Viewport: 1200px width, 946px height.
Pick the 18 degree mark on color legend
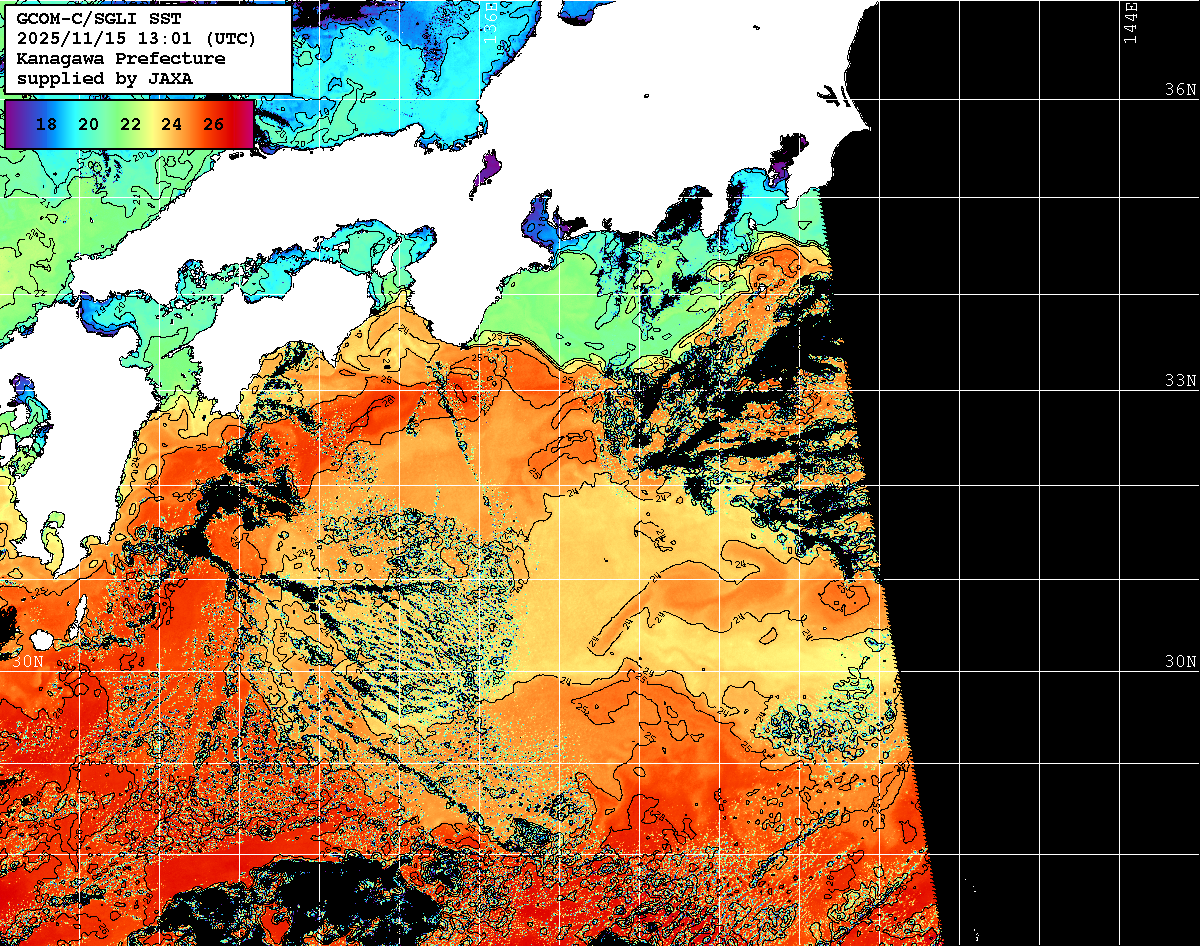45,124
